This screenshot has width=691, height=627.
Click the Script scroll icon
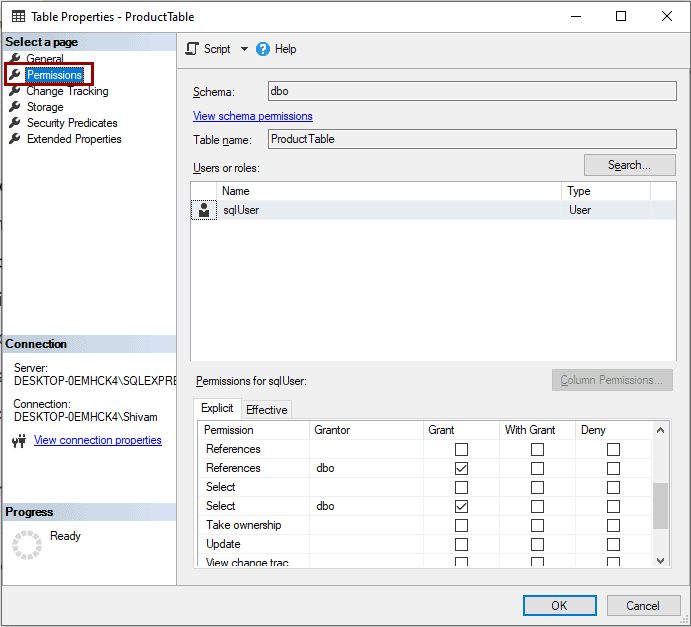tap(192, 48)
